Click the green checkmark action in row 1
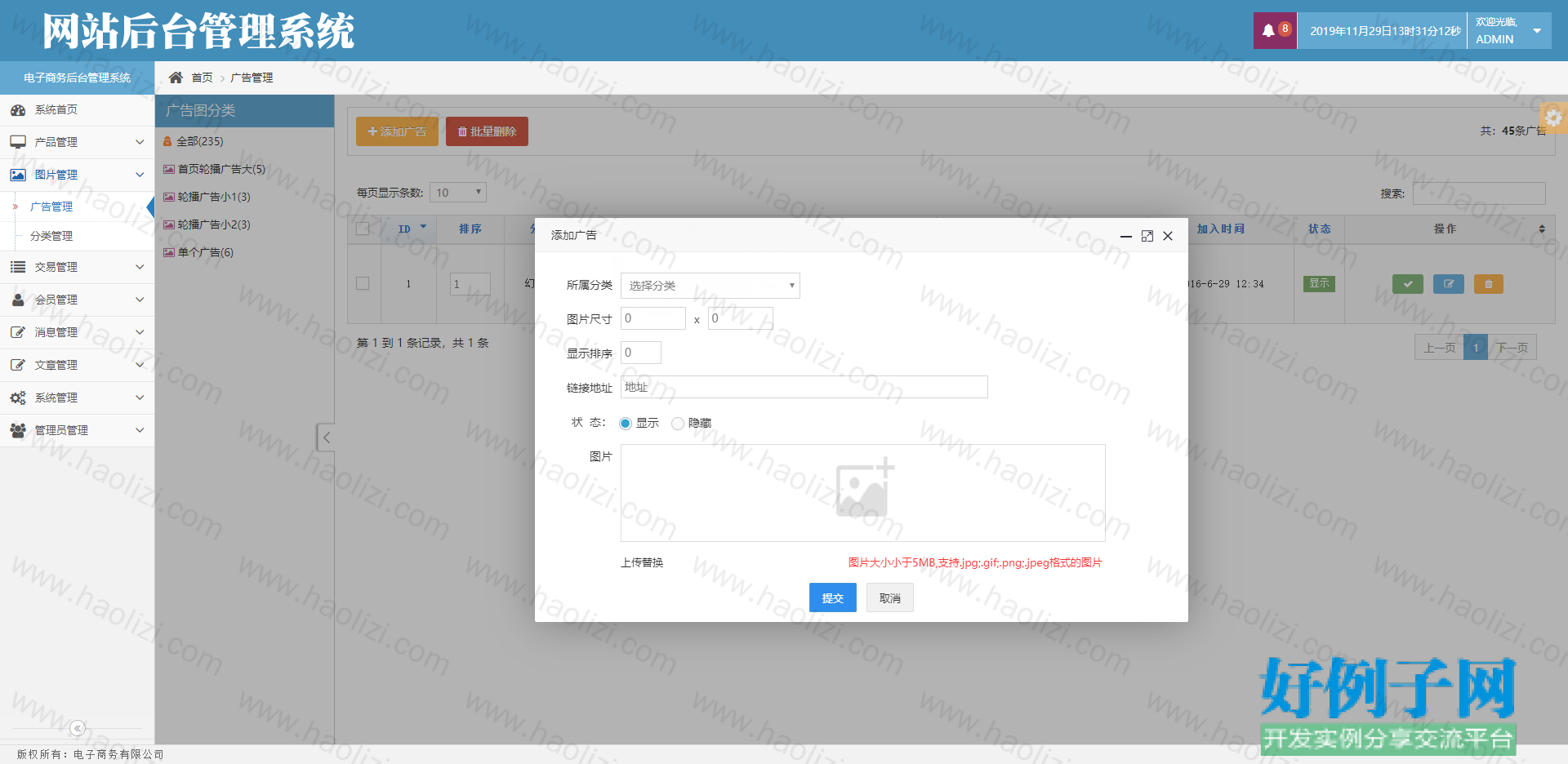 pos(1408,284)
